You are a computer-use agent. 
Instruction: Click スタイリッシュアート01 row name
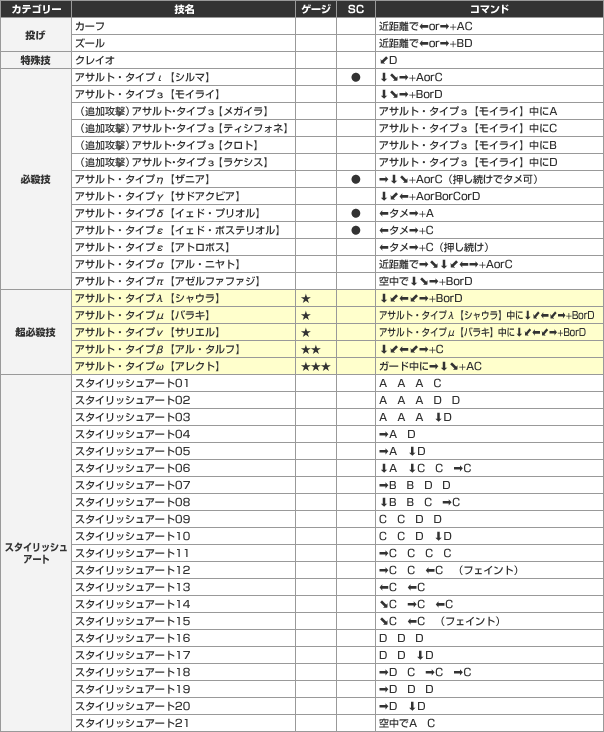coord(132,383)
